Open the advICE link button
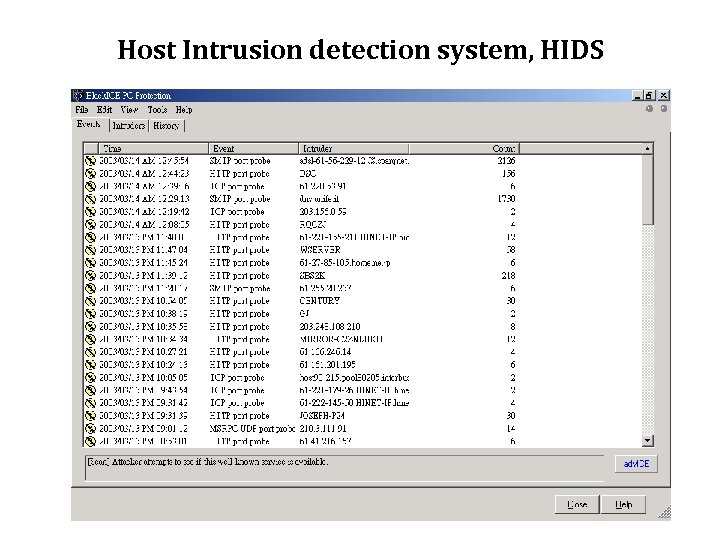The height and width of the screenshot is (540, 720). coord(636,464)
